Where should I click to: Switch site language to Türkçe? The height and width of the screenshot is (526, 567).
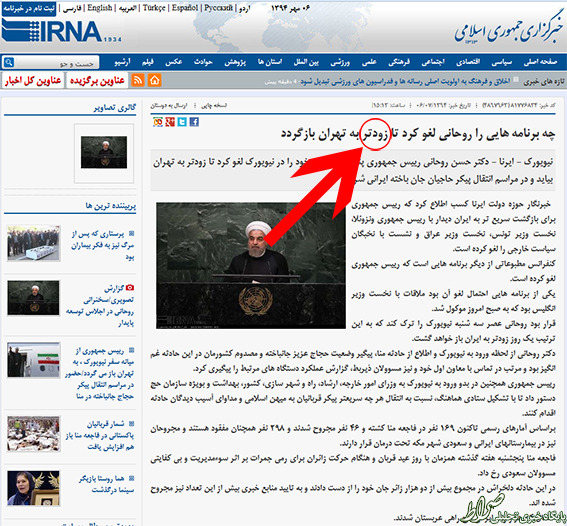click(154, 8)
